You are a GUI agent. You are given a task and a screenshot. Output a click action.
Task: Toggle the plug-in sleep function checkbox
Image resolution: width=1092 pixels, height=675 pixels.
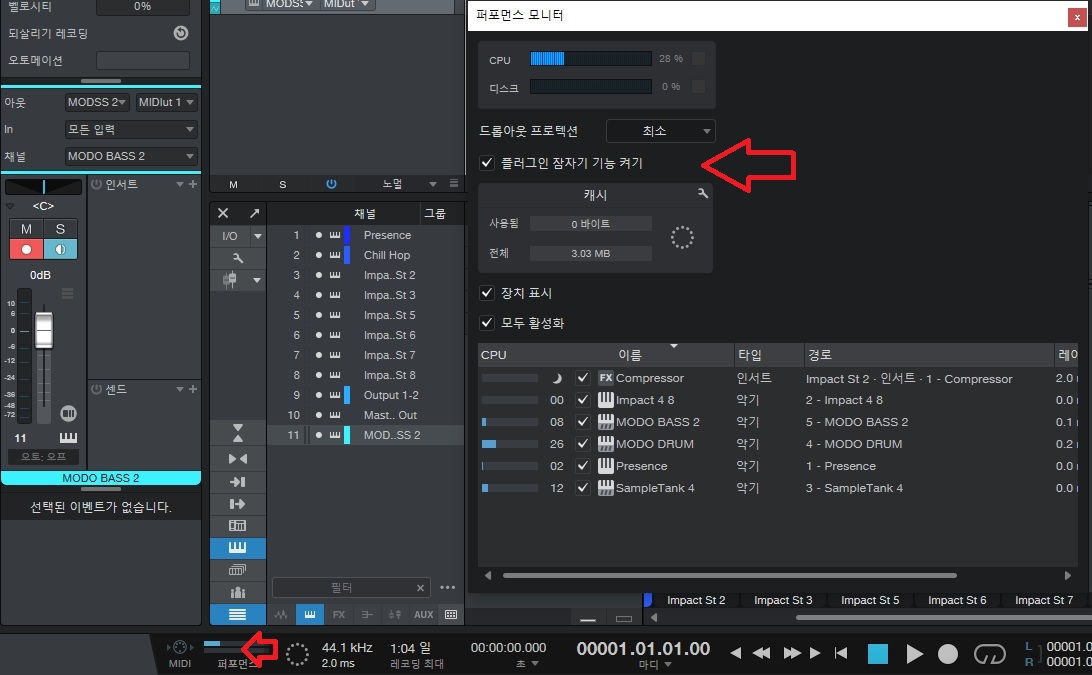pos(488,163)
